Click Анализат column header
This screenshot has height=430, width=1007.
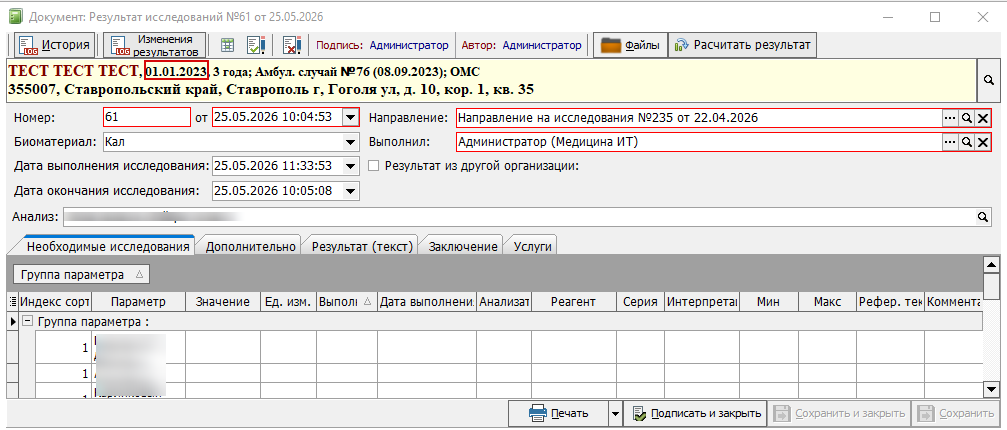coord(504,302)
